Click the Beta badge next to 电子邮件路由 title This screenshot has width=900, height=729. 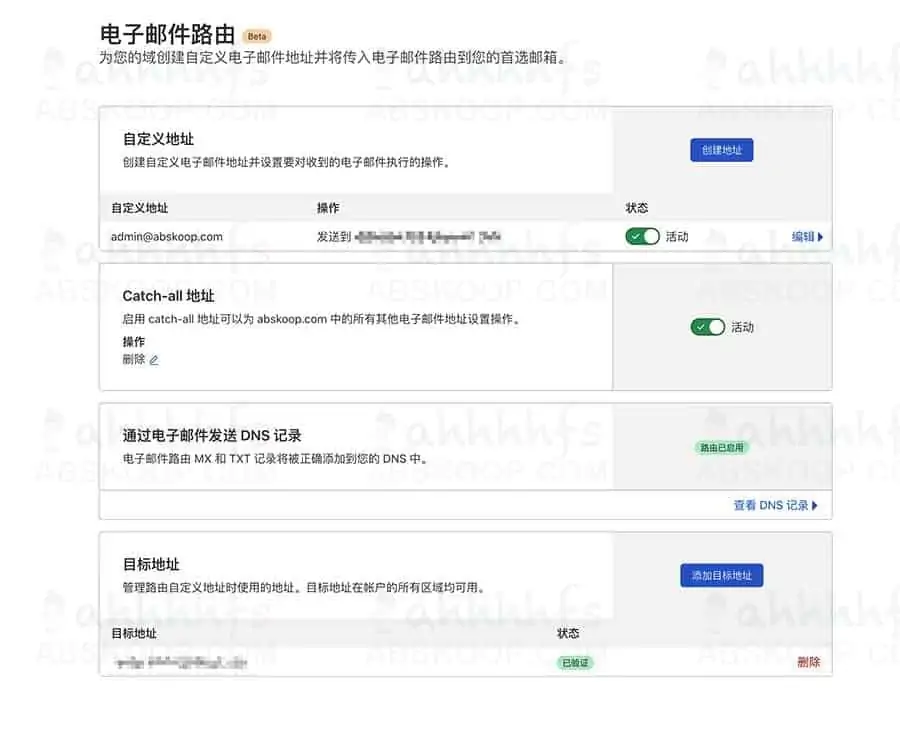click(x=256, y=35)
